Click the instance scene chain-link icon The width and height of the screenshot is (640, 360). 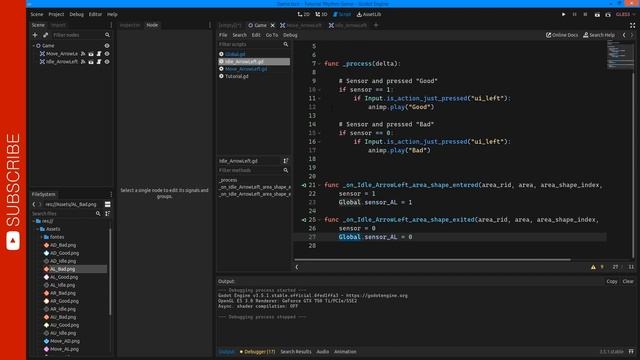pyautogui.click(x=45, y=35)
